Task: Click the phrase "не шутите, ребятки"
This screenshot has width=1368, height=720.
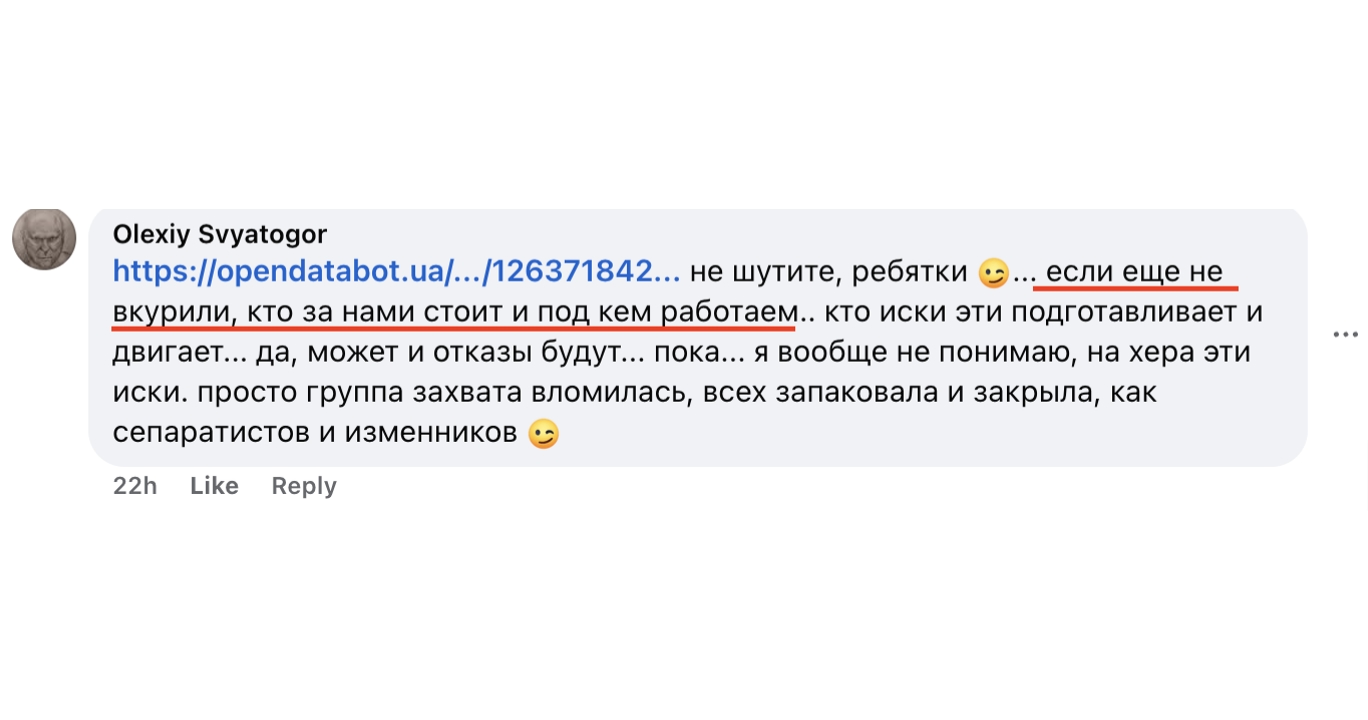Action: point(829,272)
